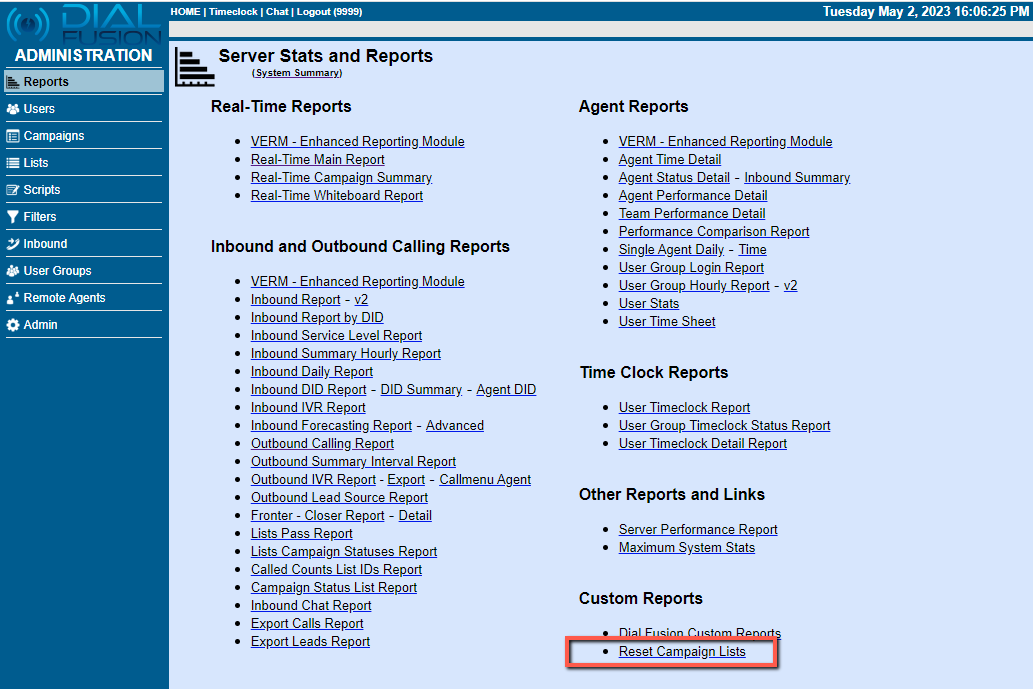The height and width of the screenshot is (689, 1033).
Task: Click the Remote Agents icon in sidebar
Action: click(x=13, y=298)
